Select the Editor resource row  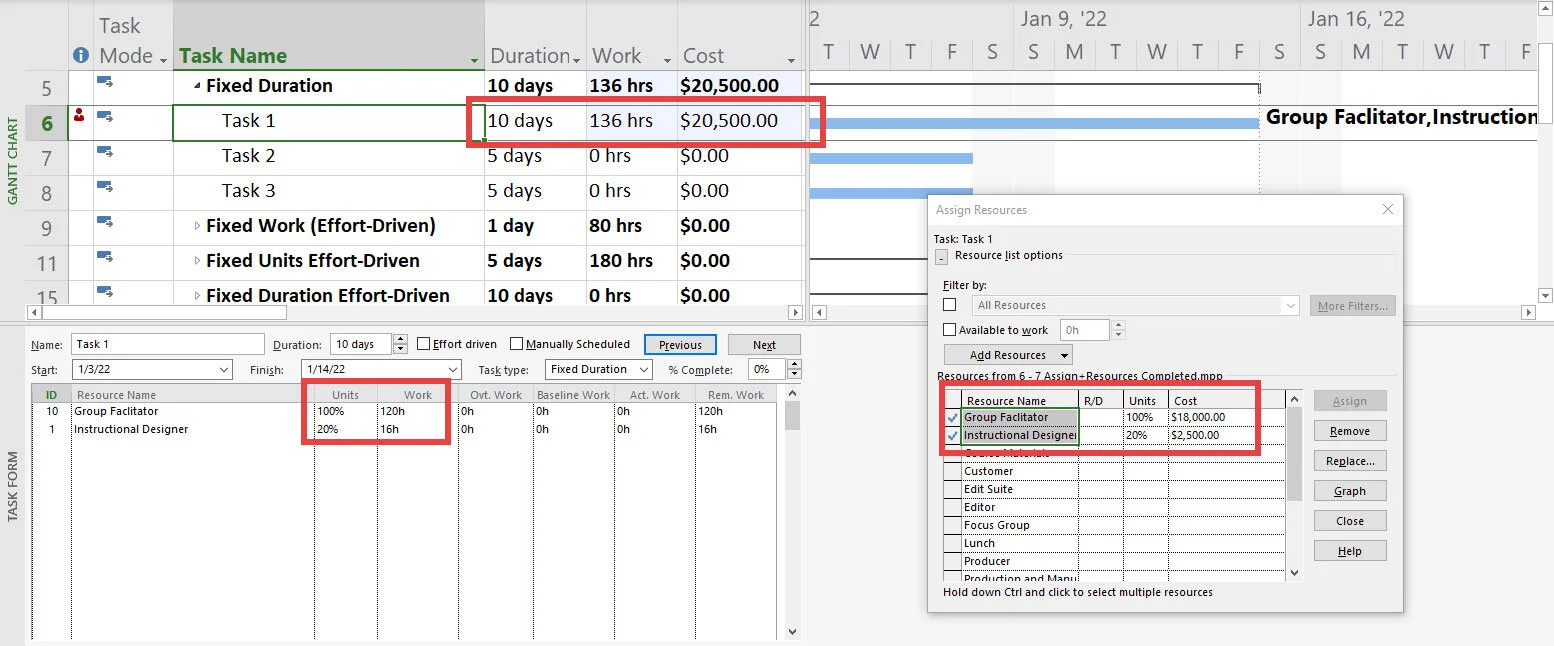(x=1114, y=507)
